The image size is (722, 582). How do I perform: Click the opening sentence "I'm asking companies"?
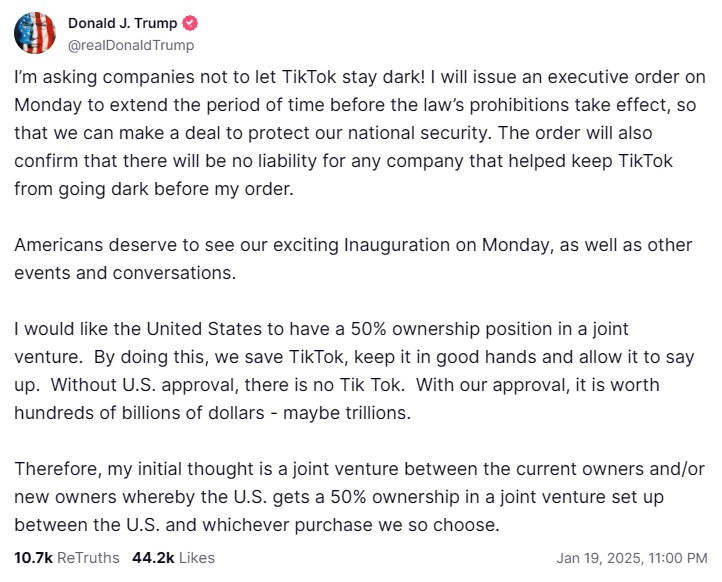point(220,77)
